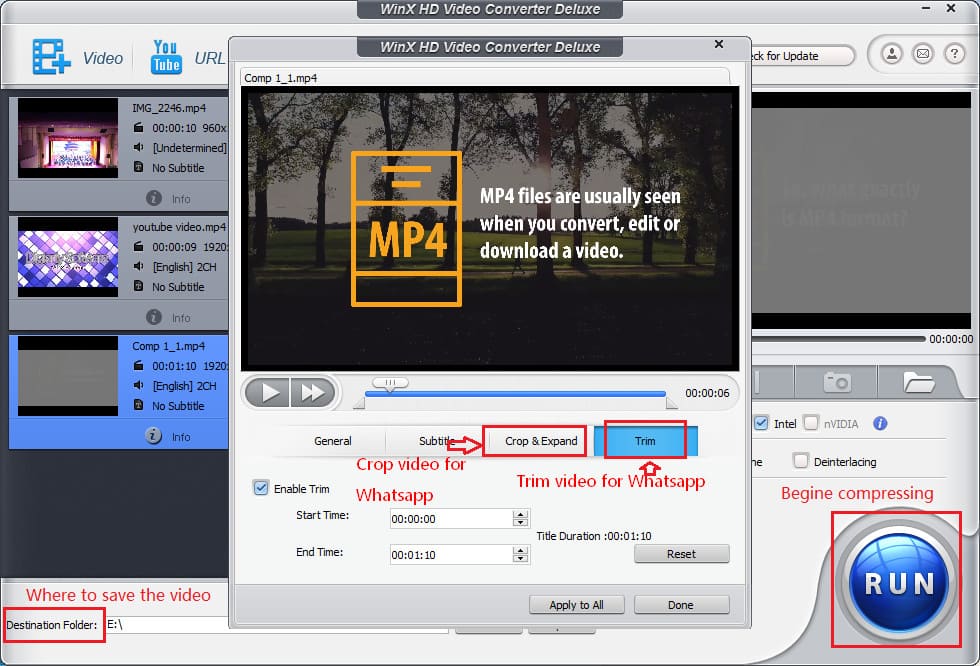Click the Done button
The height and width of the screenshot is (666, 980).
[681, 605]
